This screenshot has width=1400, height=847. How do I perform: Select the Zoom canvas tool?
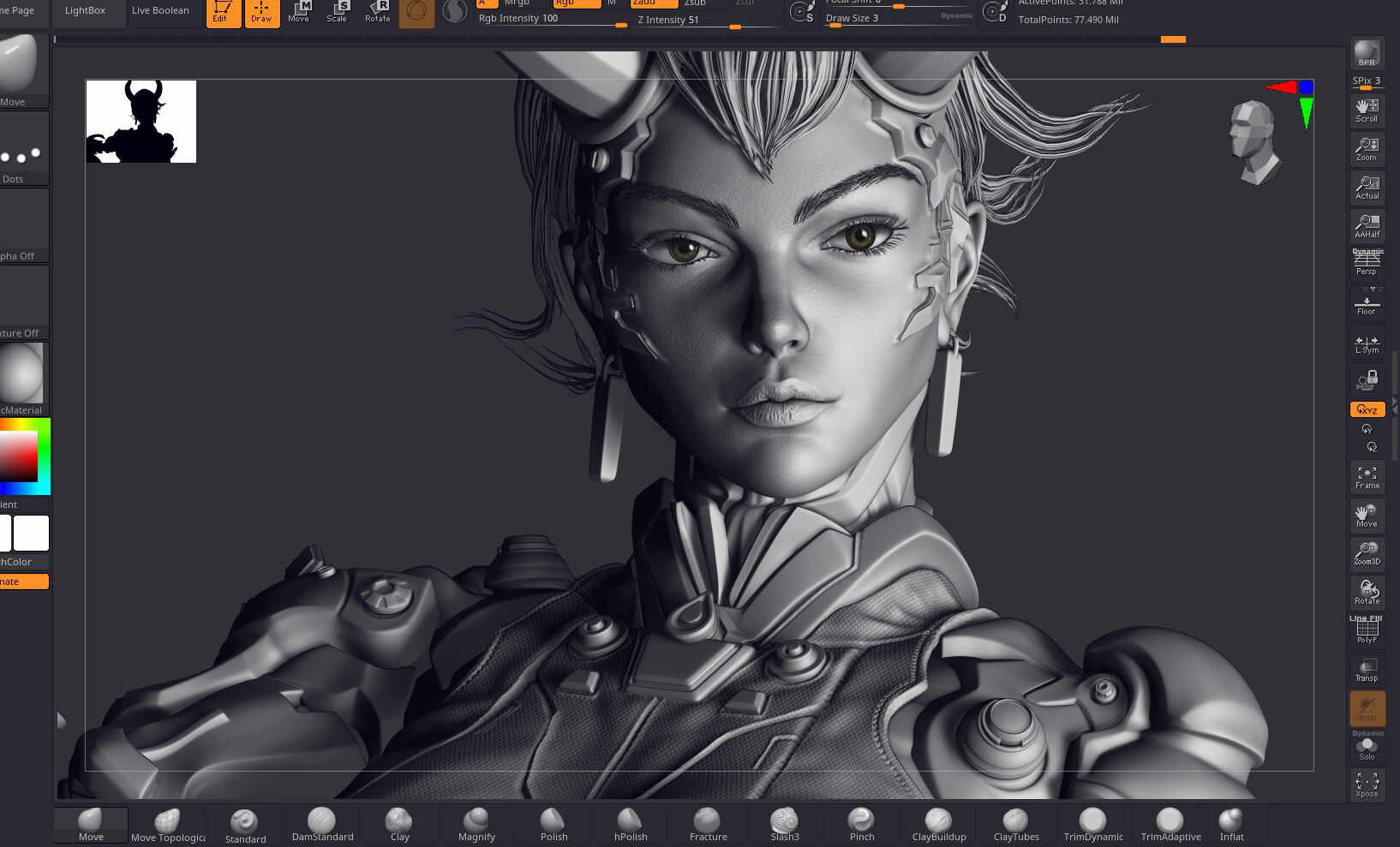(x=1367, y=149)
